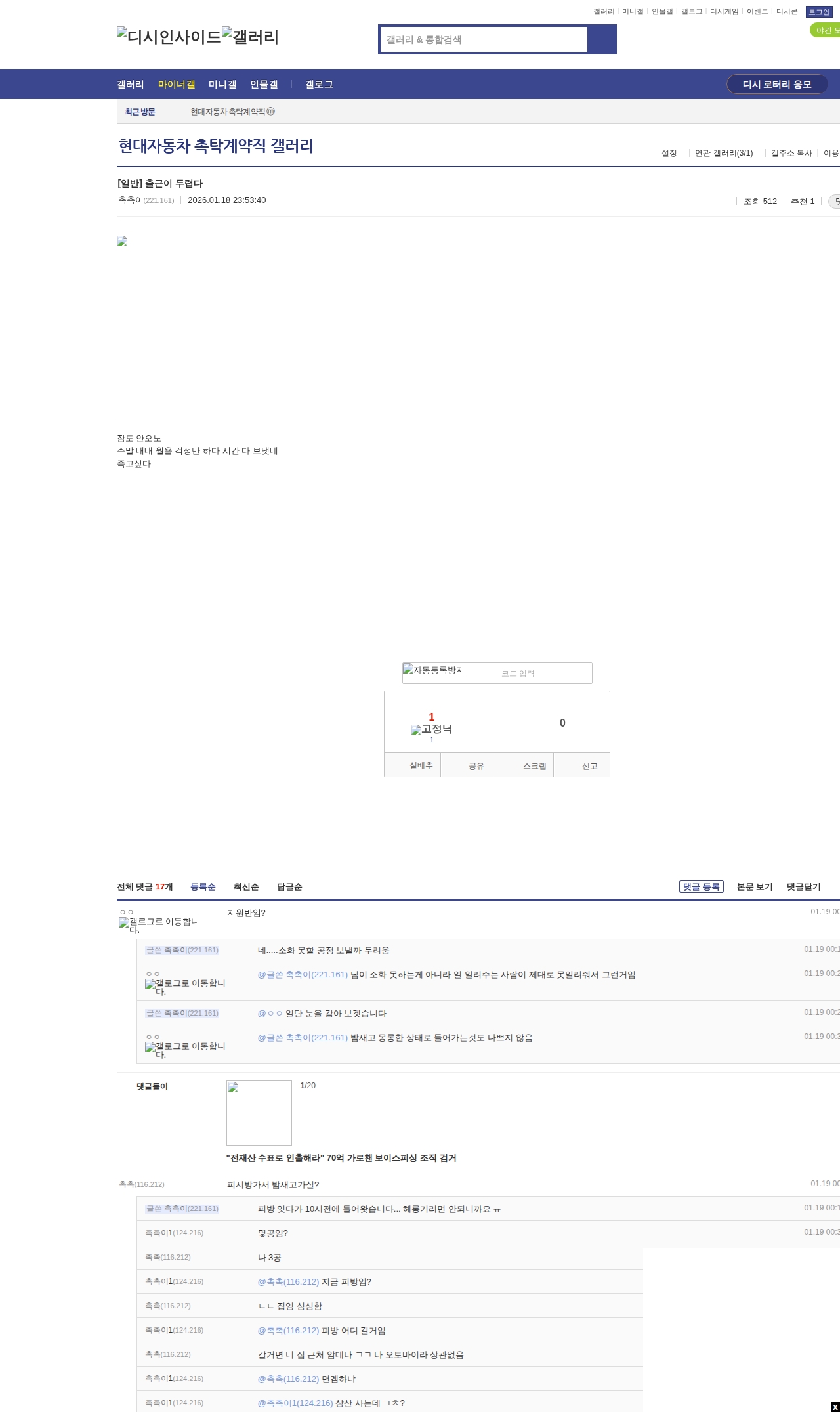
Task: Focus the 갤러리 & 통합검색 search field
Action: 484,39
